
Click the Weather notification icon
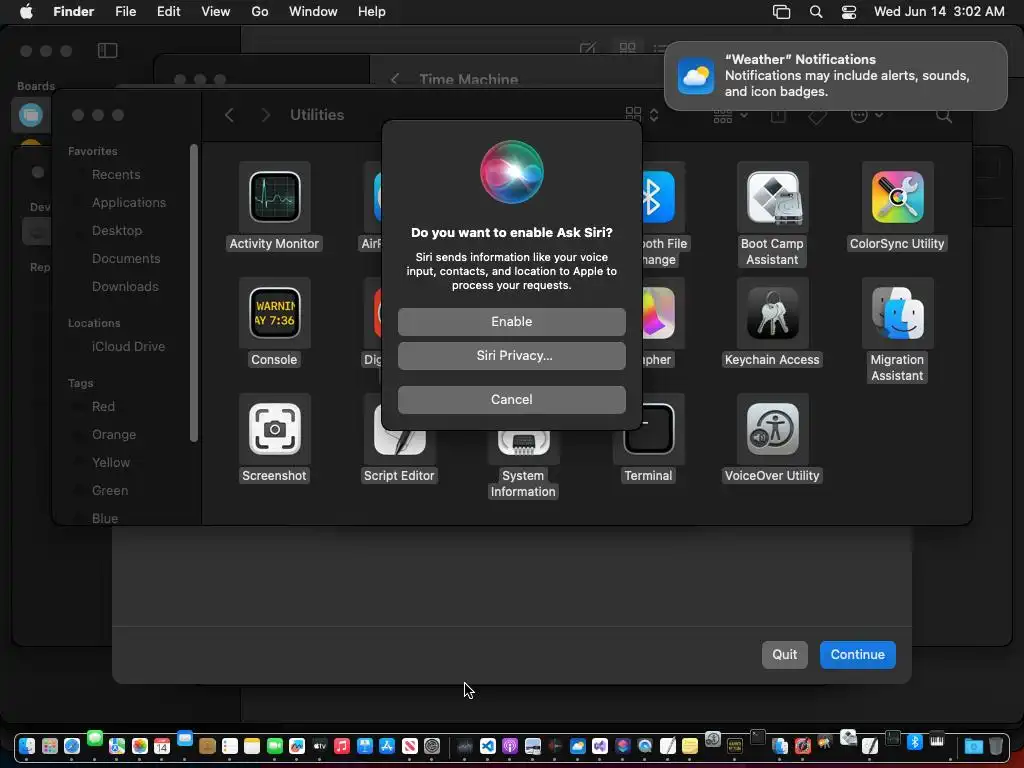click(x=696, y=76)
